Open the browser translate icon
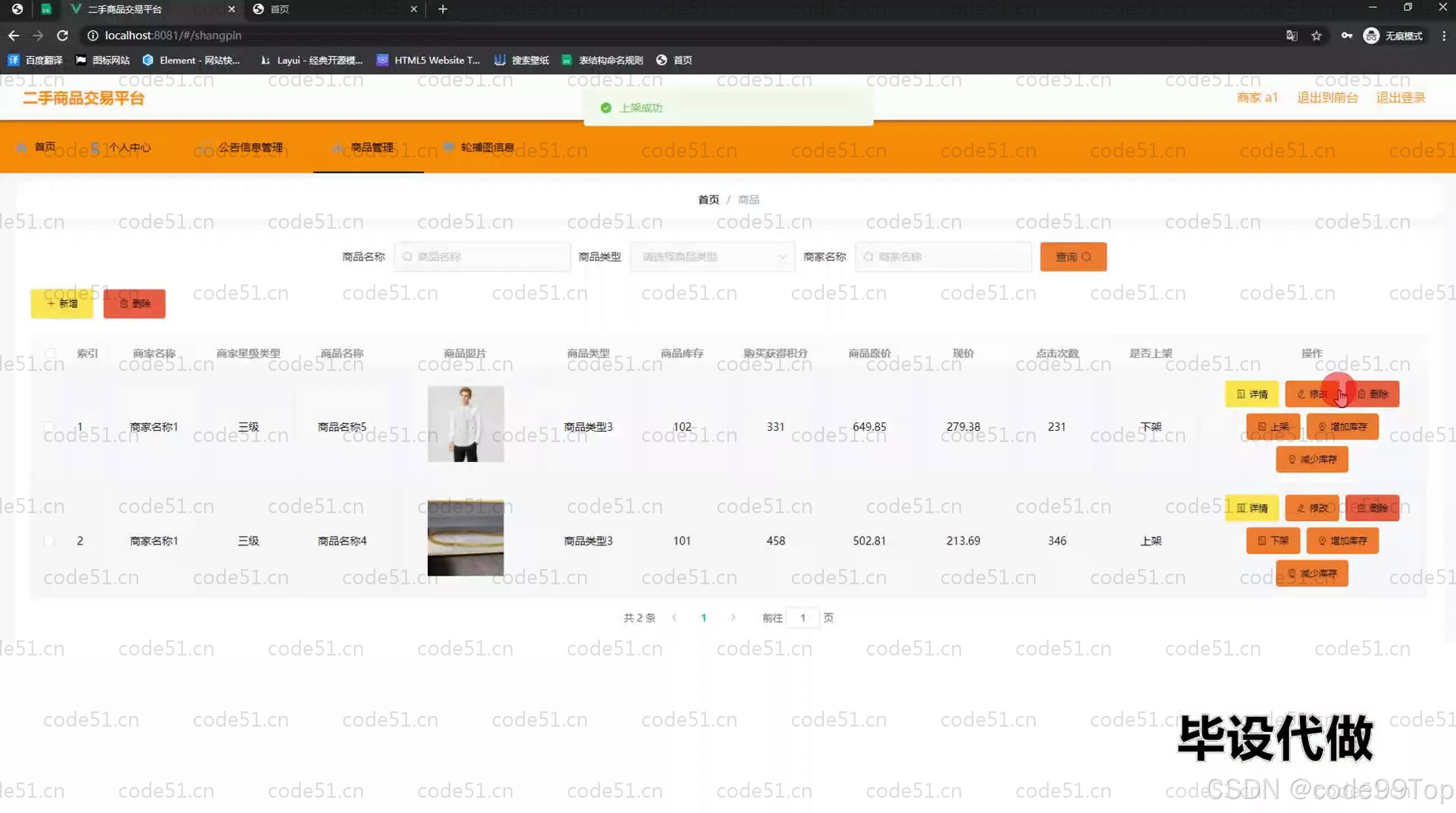 click(x=1292, y=36)
